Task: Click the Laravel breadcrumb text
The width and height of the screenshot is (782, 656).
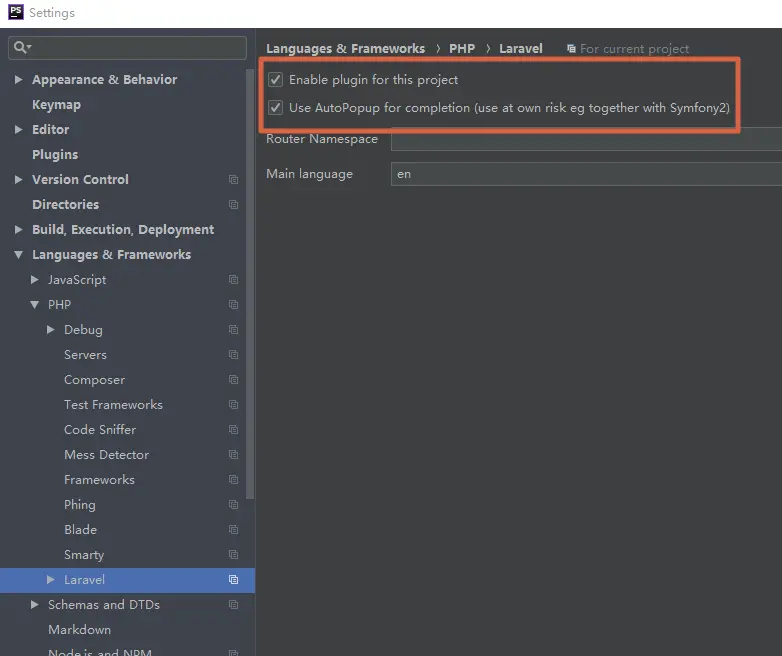Action: (521, 49)
